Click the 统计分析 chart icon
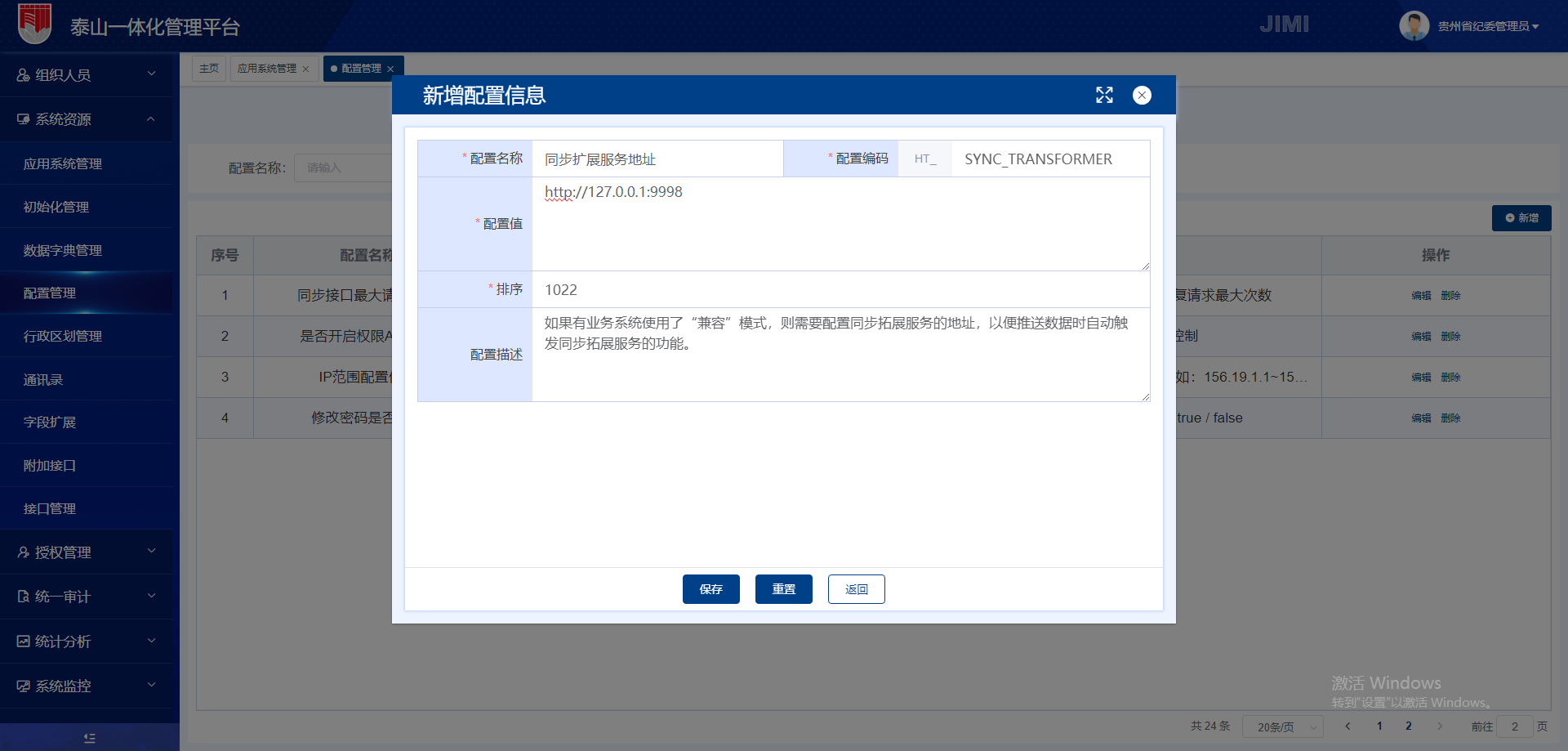This screenshot has width=1568, height=751. (23, 641)
